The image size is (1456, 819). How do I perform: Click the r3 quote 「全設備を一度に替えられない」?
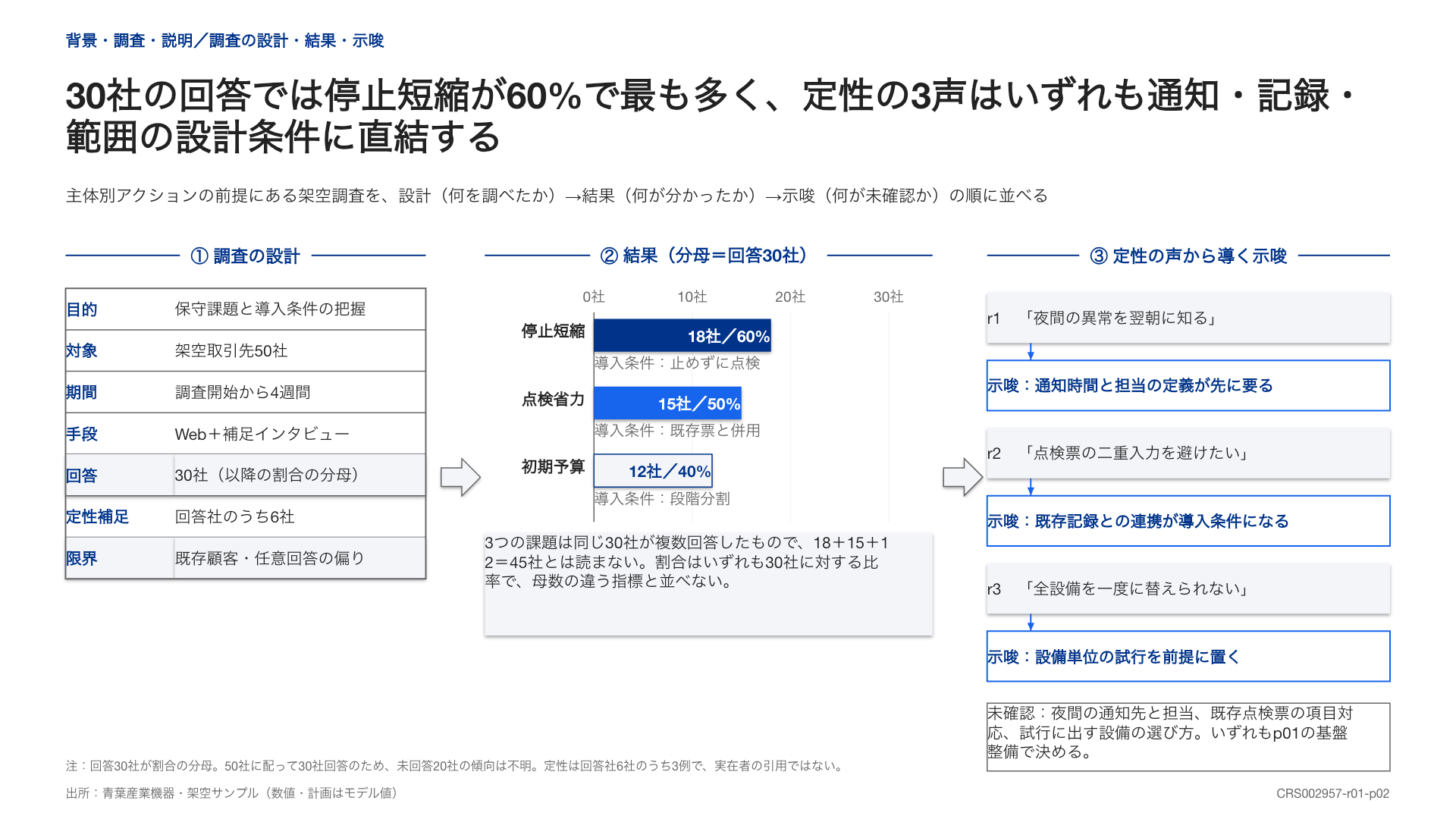click(1188, 588)
